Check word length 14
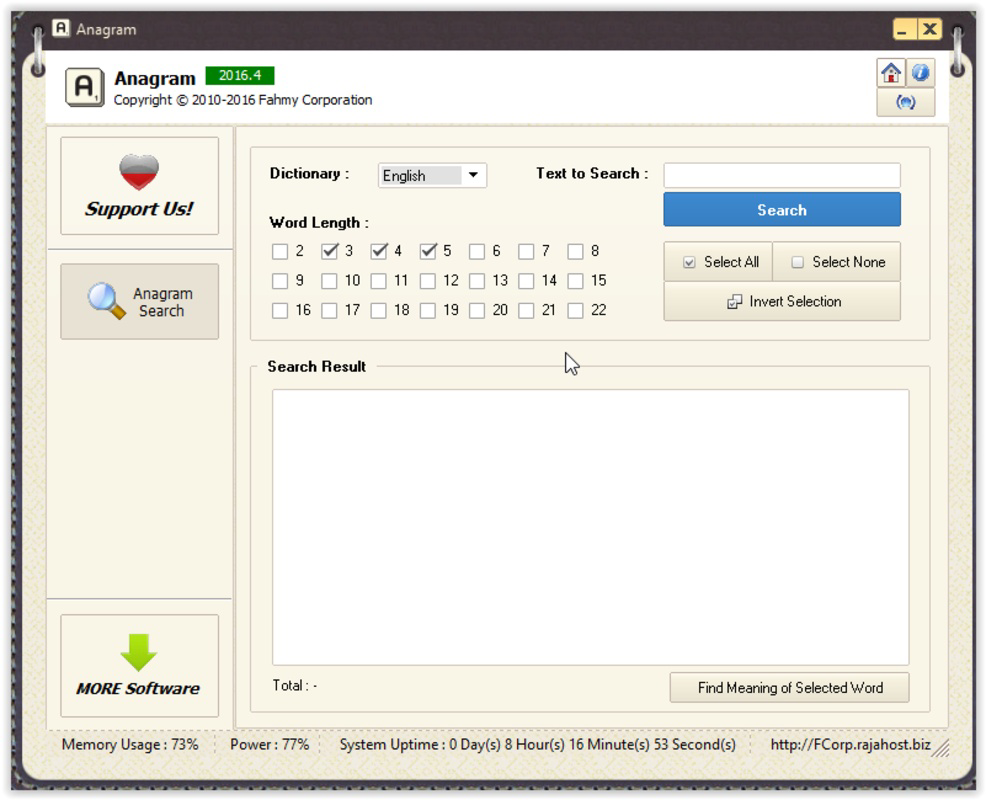 [x=526, y=281]
